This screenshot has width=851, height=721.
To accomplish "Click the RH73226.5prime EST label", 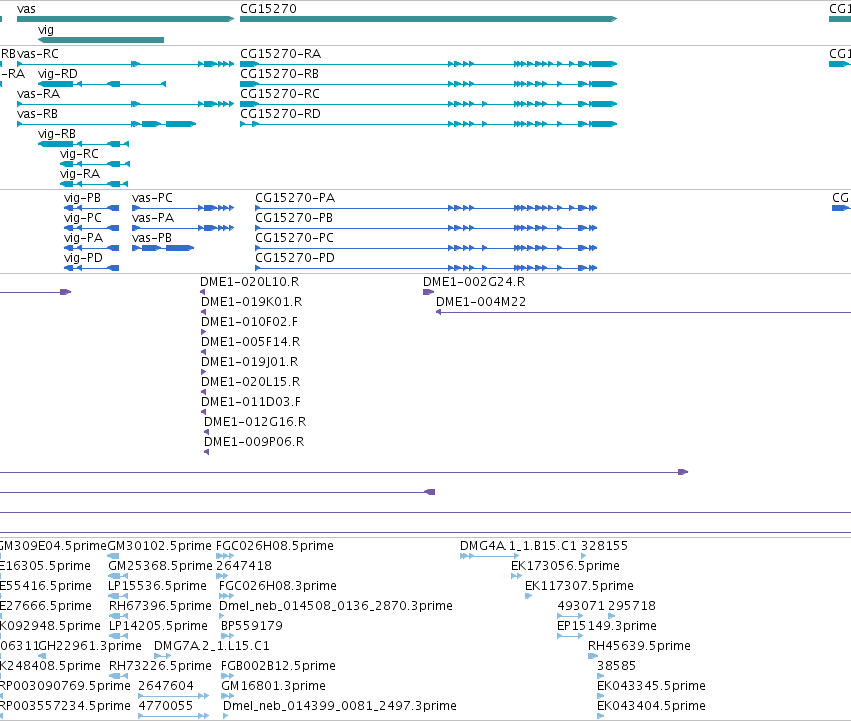I will 161,666.
